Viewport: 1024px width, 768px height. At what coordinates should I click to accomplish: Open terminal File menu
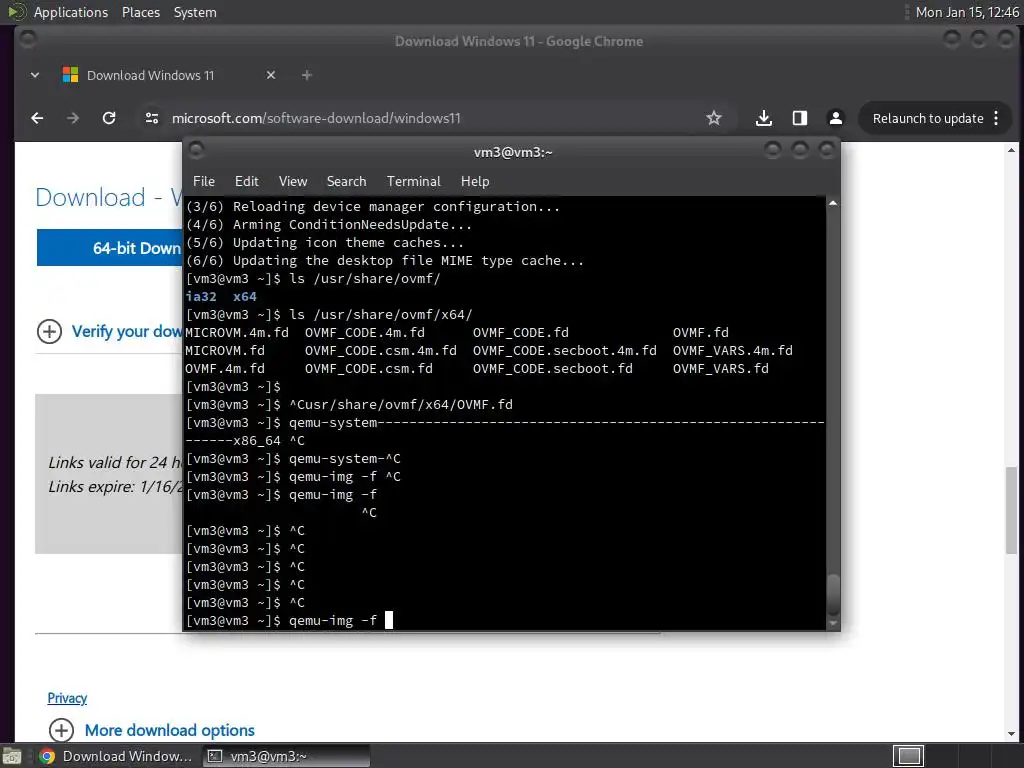204,182
